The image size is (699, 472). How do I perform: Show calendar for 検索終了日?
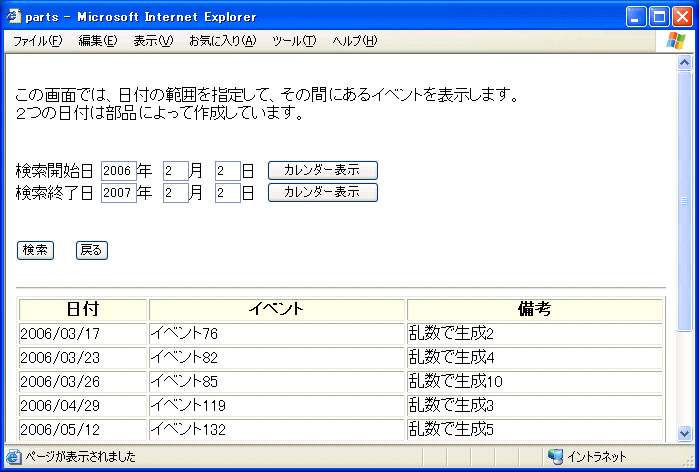[323, 193]
